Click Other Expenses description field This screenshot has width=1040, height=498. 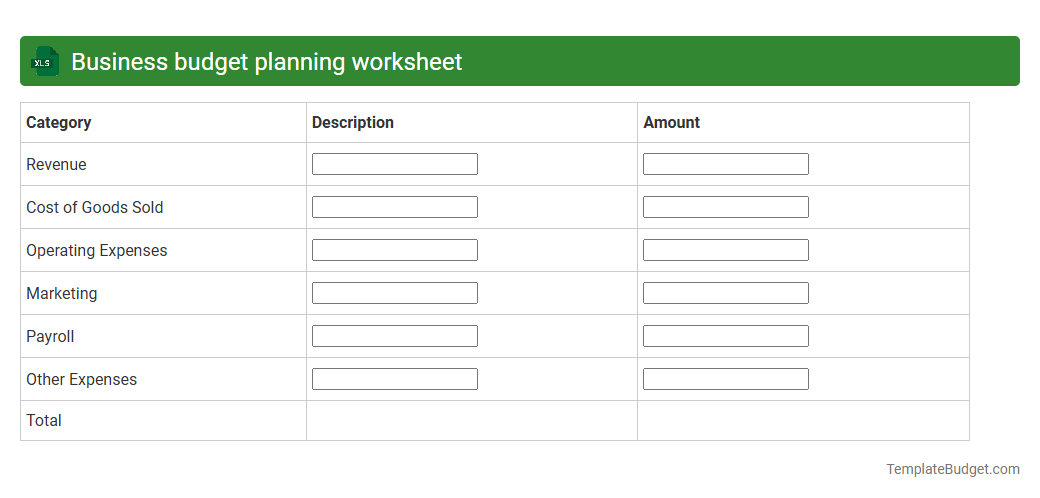click(x=395, y=379)
